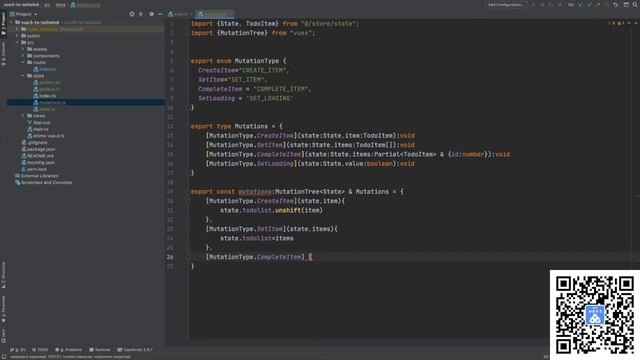The width and height of the screenshot is (640, 360).
Task: Open the TypeScript 3.9.7 tool tab
Action: tap(135, 350)
